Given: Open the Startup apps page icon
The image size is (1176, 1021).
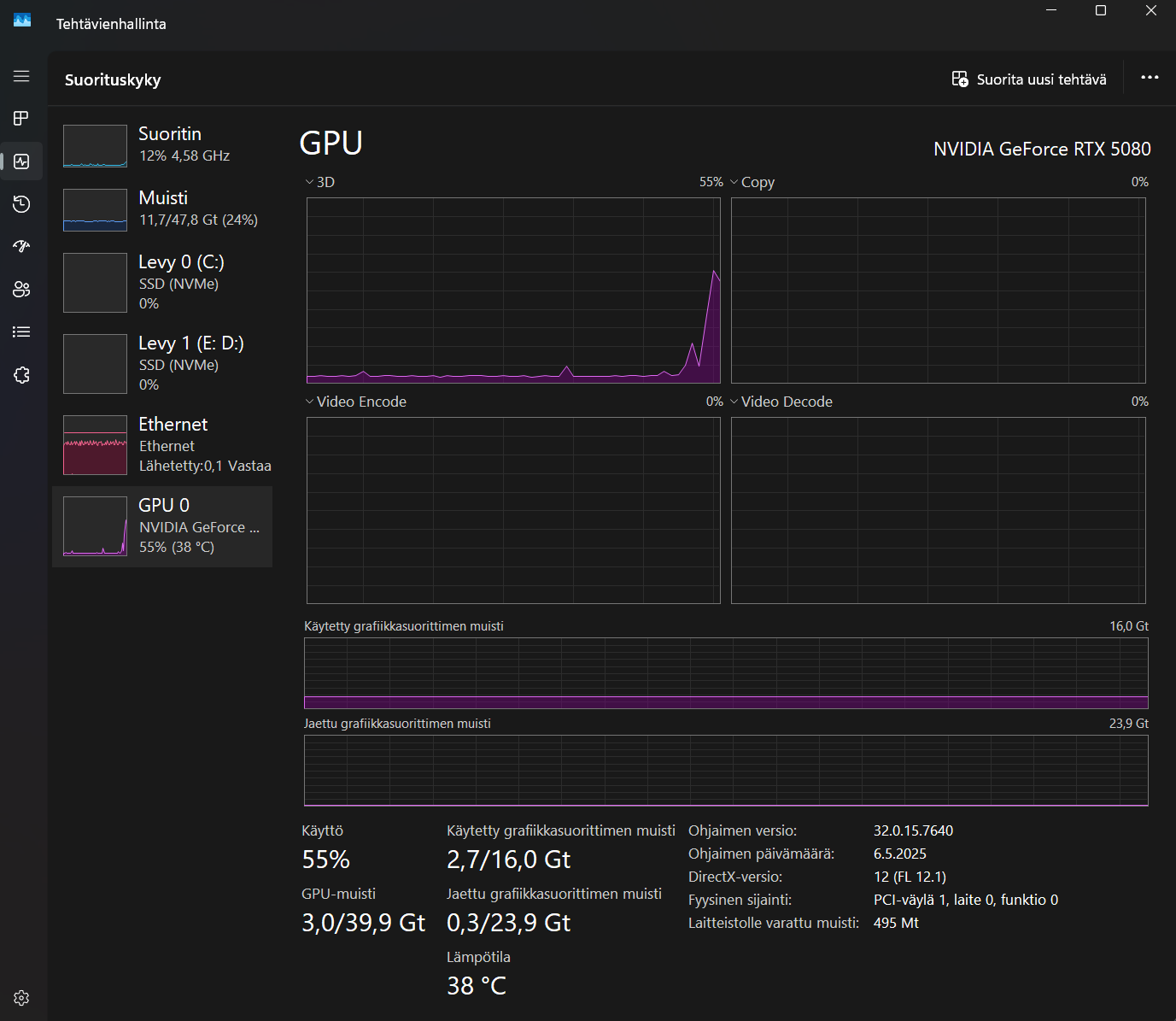Looking at the screenshot, I should [21, 246].
